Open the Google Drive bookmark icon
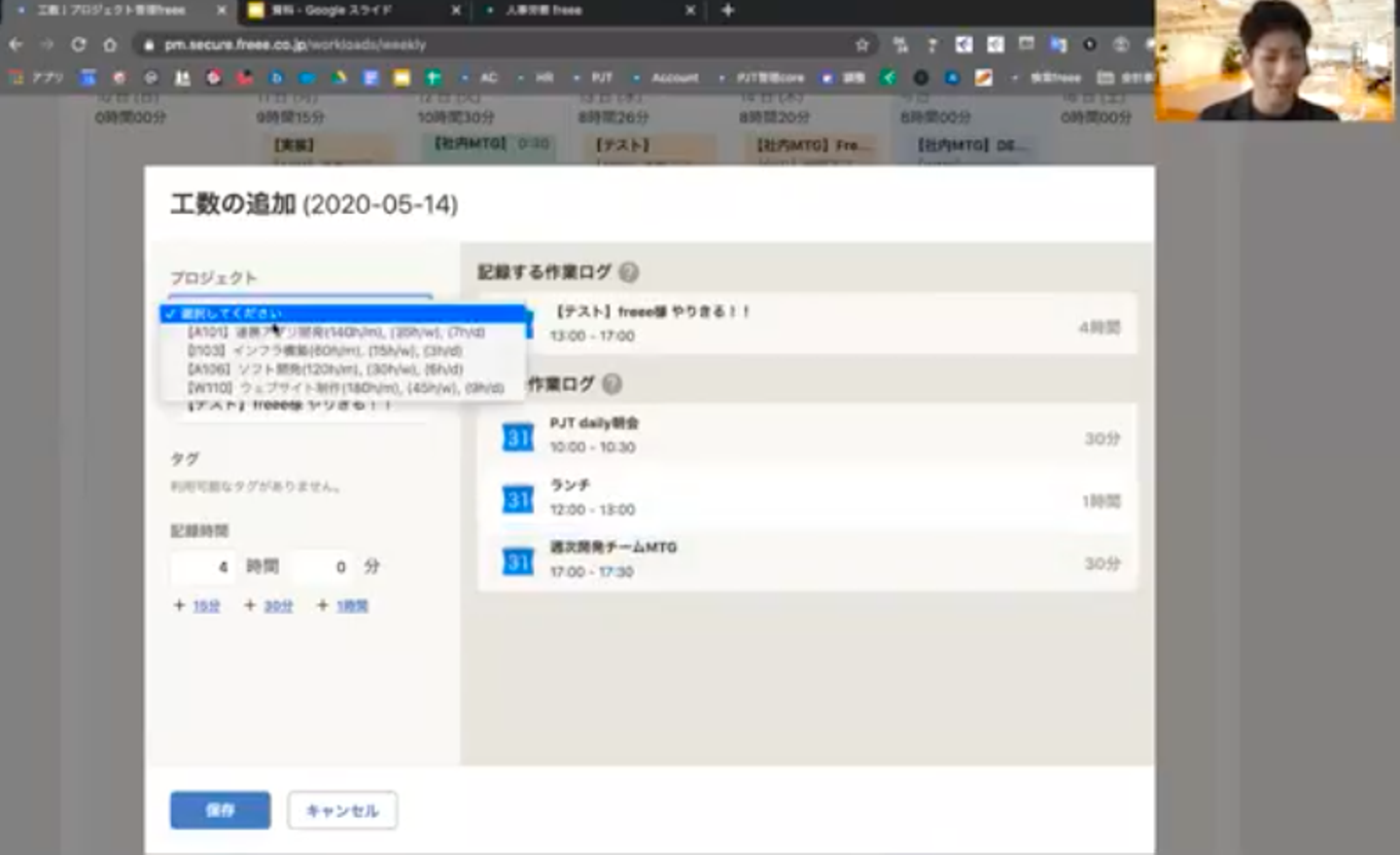This screenshot has width=1400, height=855. (x=339, y=78)
